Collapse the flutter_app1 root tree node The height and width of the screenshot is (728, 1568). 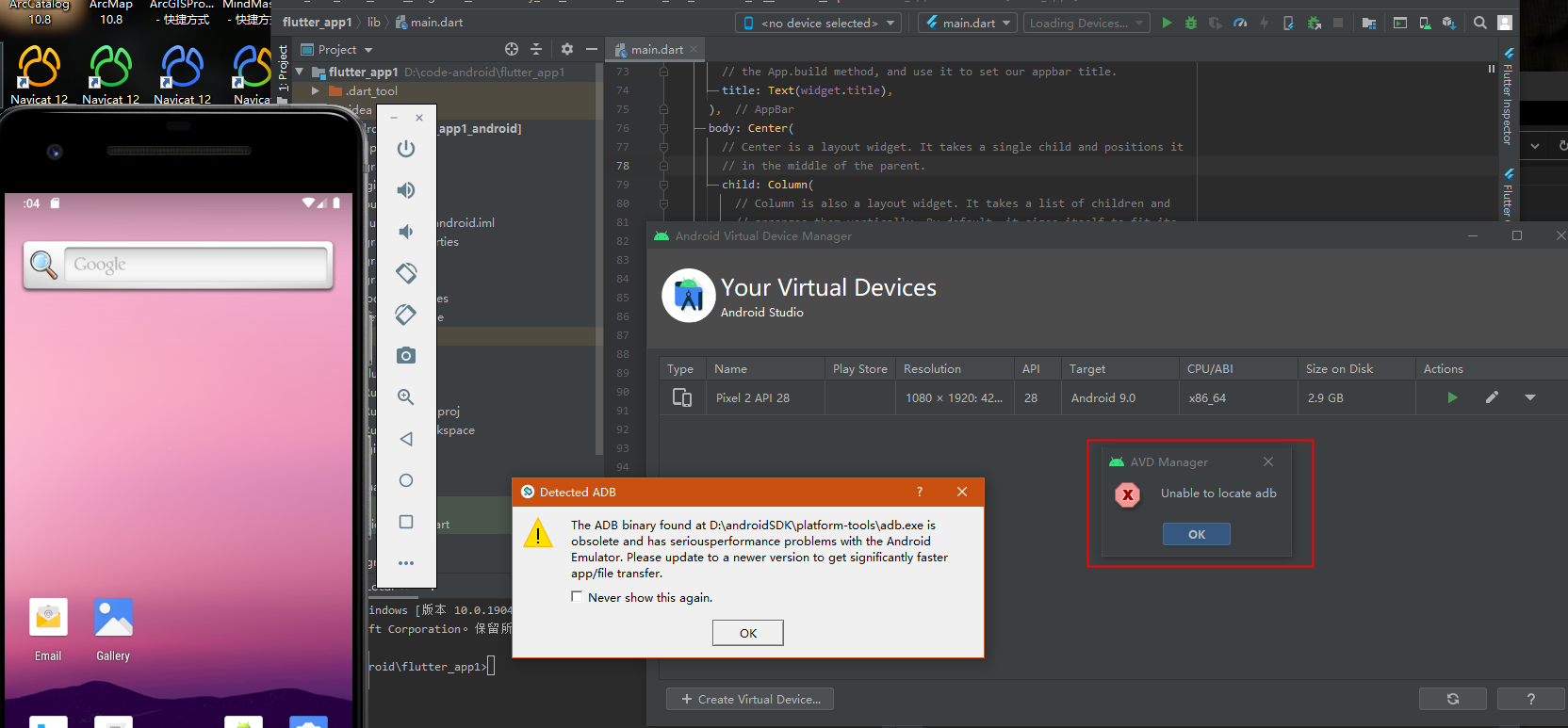click(300, 72)
